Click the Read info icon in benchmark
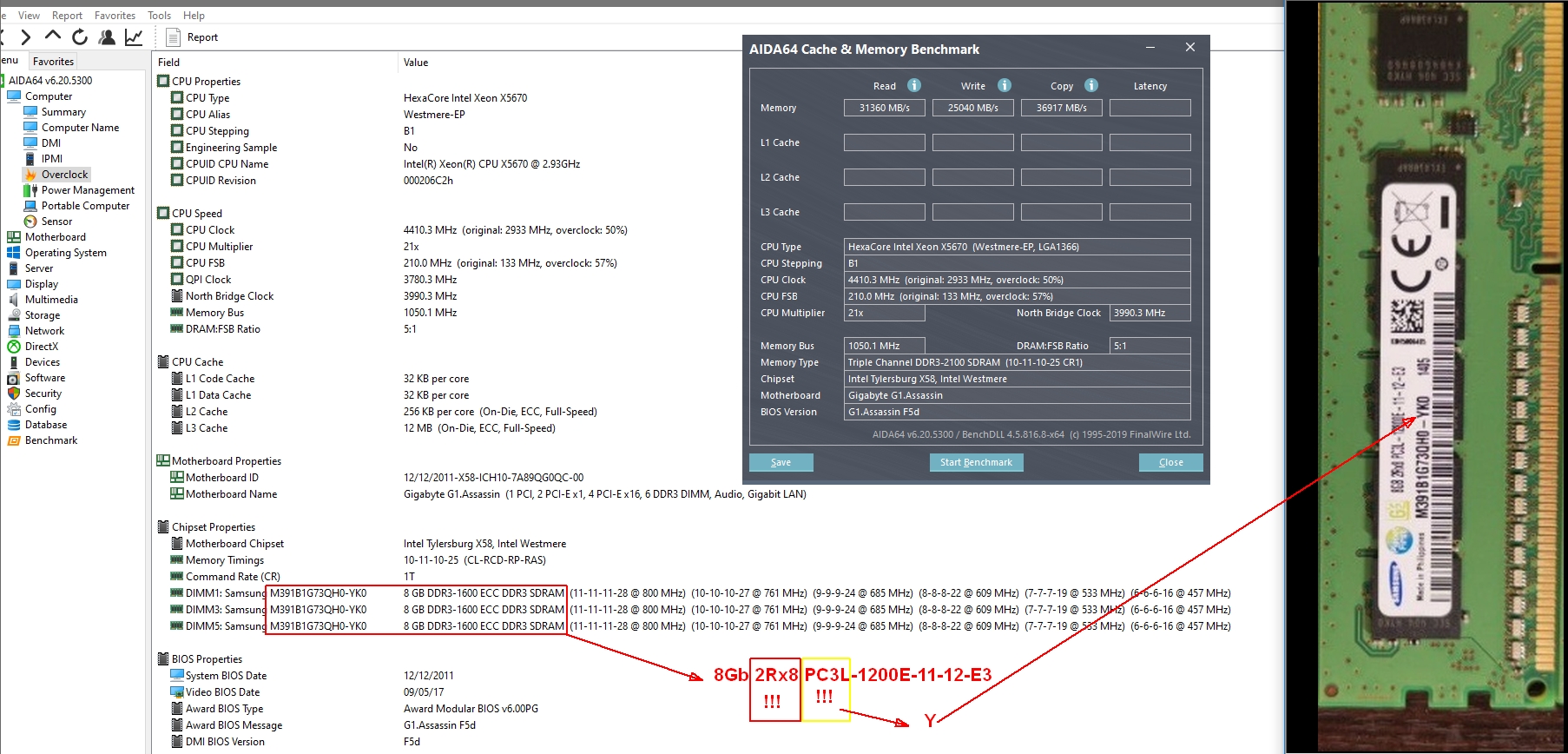 914,85
